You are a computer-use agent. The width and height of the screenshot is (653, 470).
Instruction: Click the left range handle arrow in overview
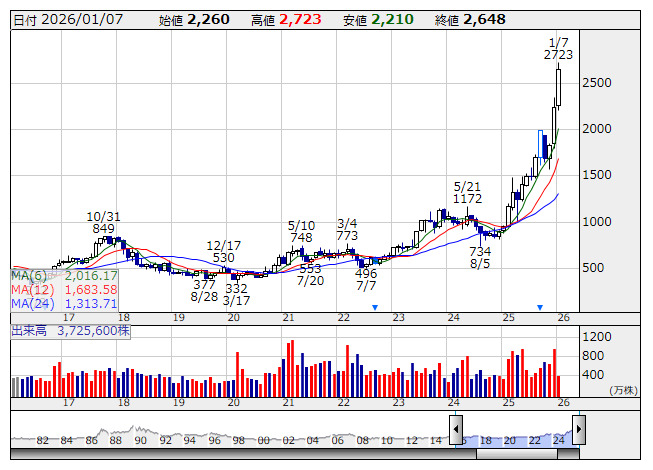[456, 430]
